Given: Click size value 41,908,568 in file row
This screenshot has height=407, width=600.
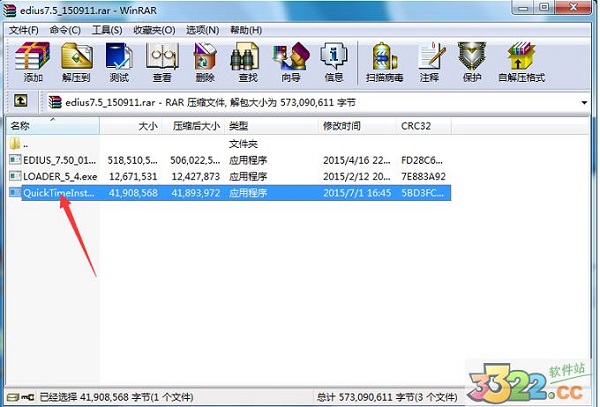Looking at the screenshot, I should click(x=133, y=193).
